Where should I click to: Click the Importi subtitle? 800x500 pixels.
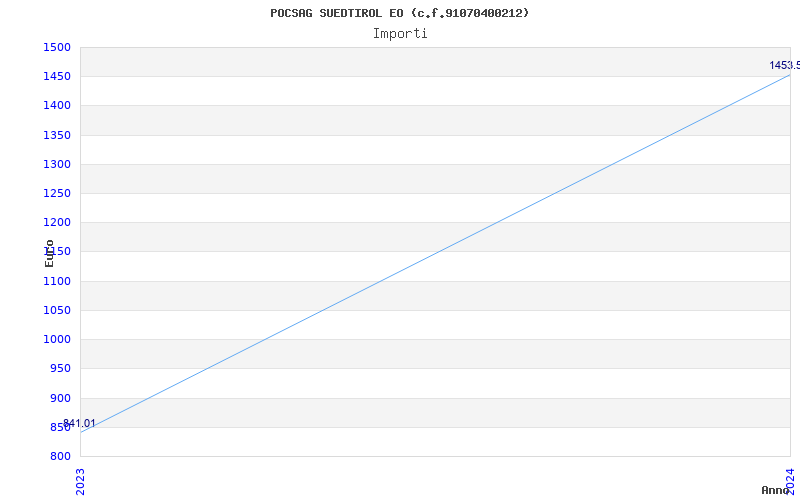point(400,33)
